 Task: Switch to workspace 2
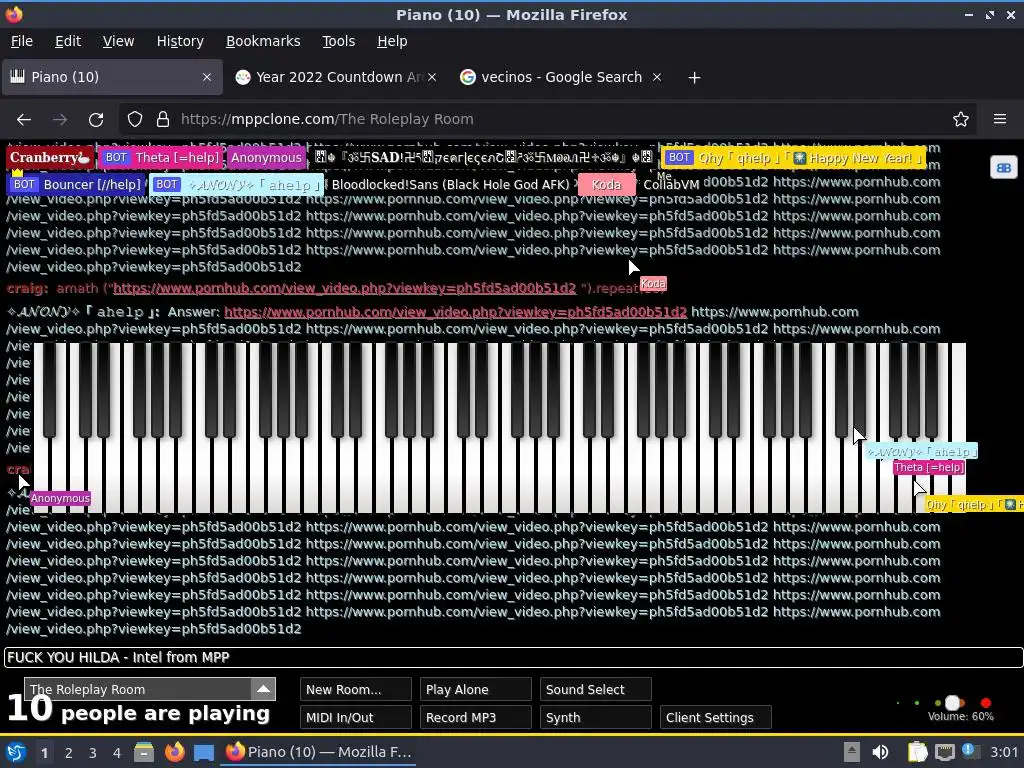coord(69,753)
